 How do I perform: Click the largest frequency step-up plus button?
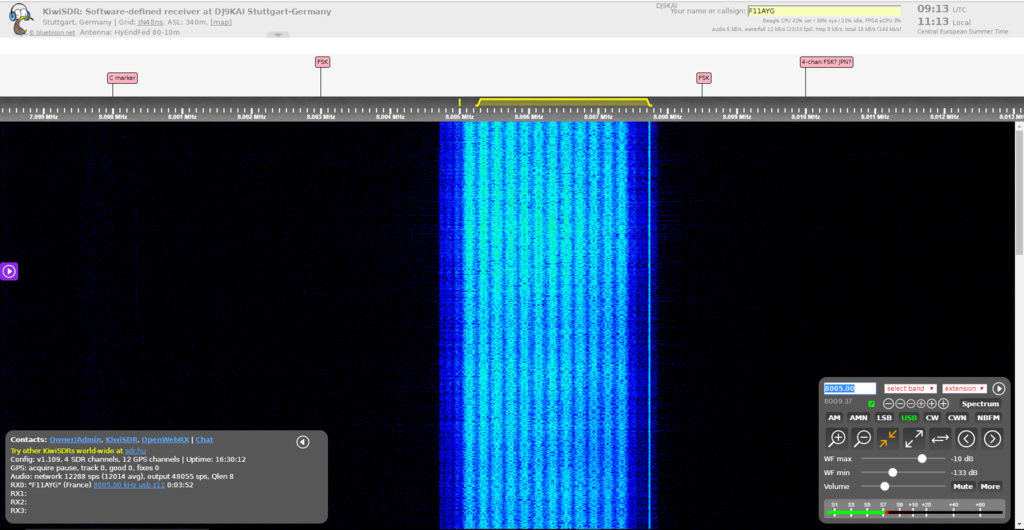944,404
